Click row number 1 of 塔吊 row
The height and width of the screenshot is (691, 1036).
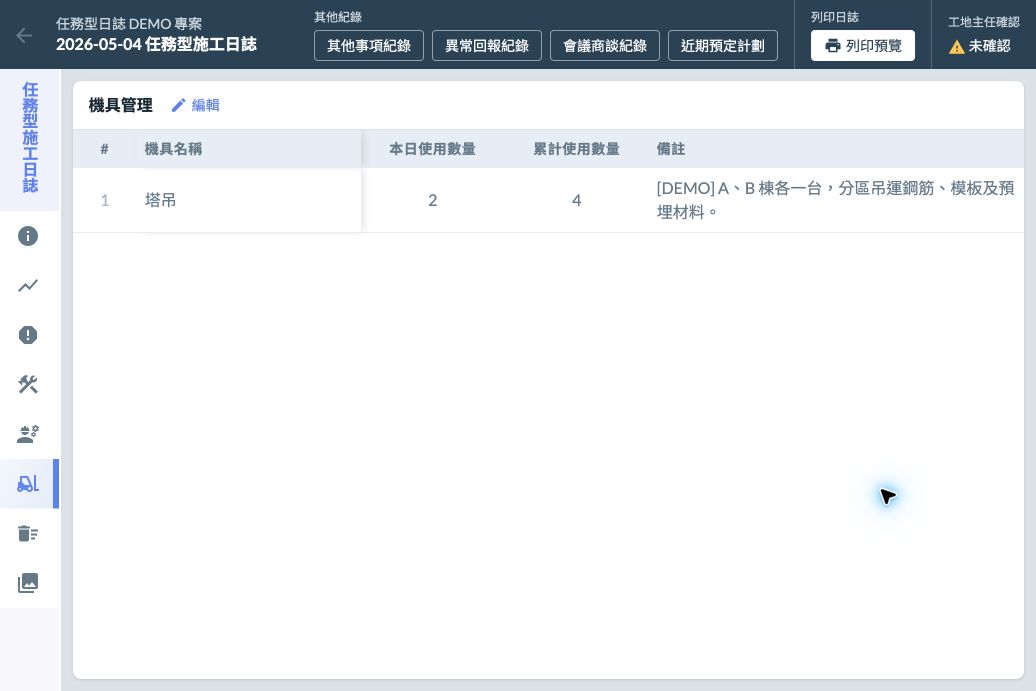(x=104, y=200)
